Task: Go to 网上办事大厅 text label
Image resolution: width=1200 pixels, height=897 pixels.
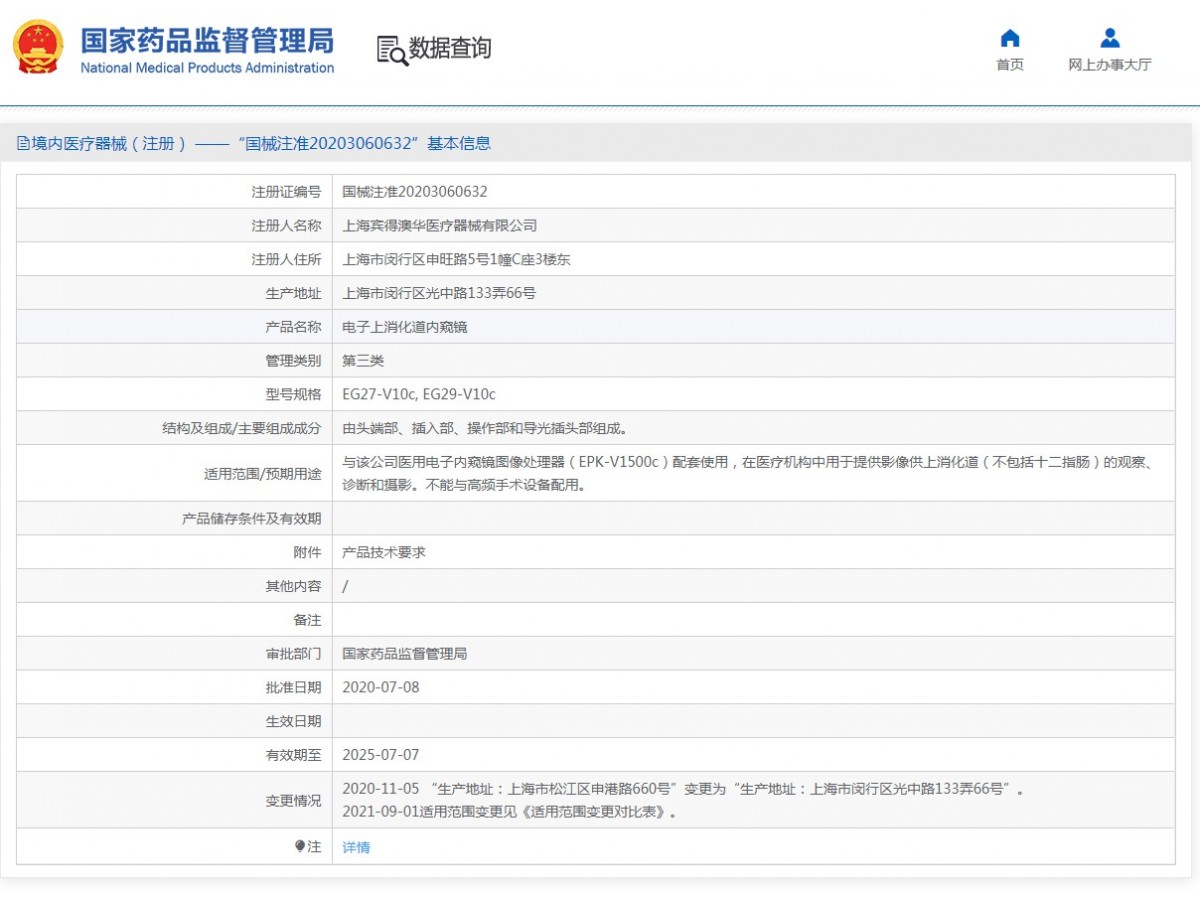Action: (1109, 65)
